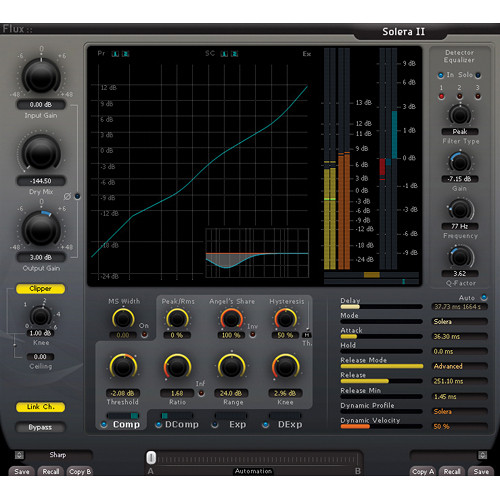Click the right Save button under preset B
This screenshot has width=500, height=500.
[x=481, y=471]
